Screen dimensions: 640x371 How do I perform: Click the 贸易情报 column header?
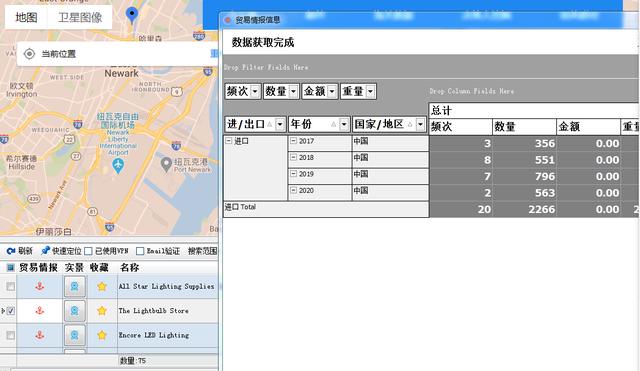[x=38, y=268]
